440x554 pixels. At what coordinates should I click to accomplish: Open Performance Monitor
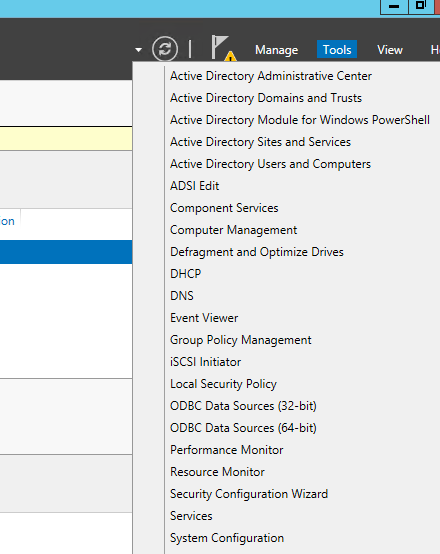pyautogui.click(x=227, y=450)
